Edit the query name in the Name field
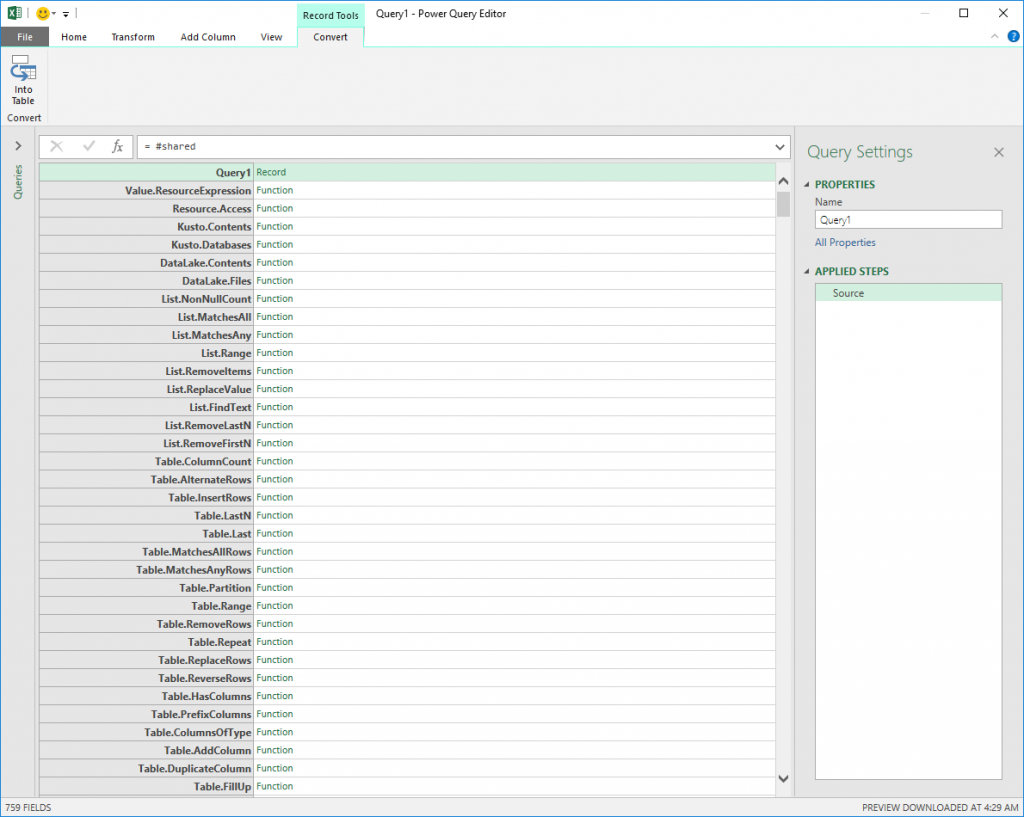 point(907,219)
